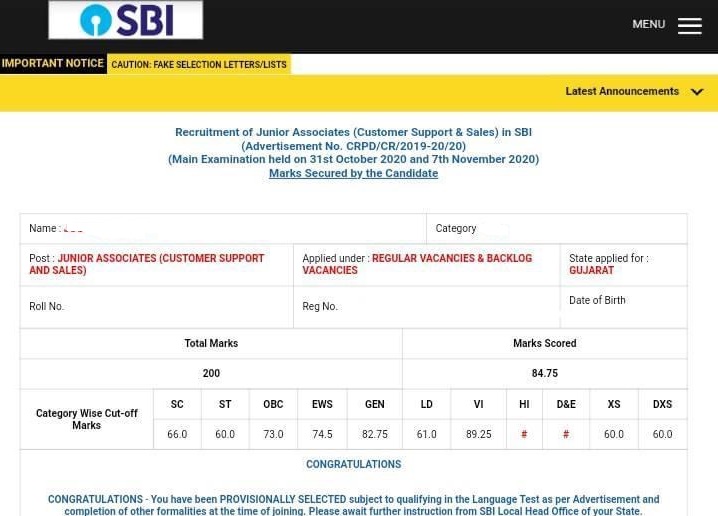Select SC cut-off value 66.0
The height and width of the screenshot is (516, 718).
tap(177, 434)
